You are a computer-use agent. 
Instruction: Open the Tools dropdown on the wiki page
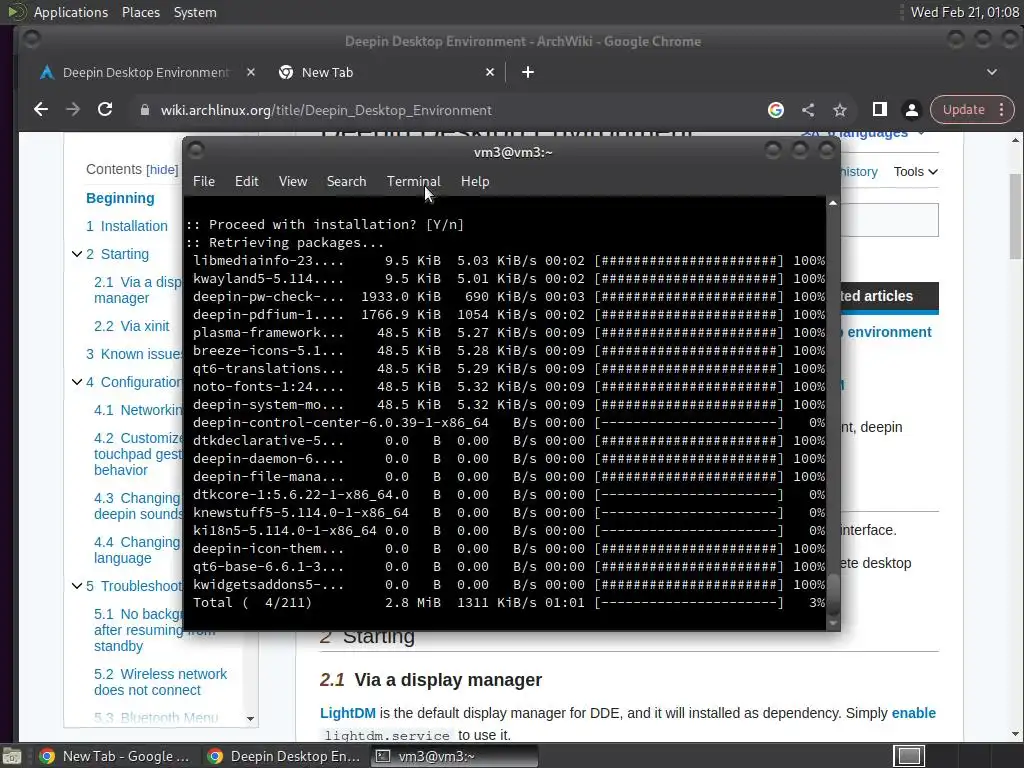[916, 172]
